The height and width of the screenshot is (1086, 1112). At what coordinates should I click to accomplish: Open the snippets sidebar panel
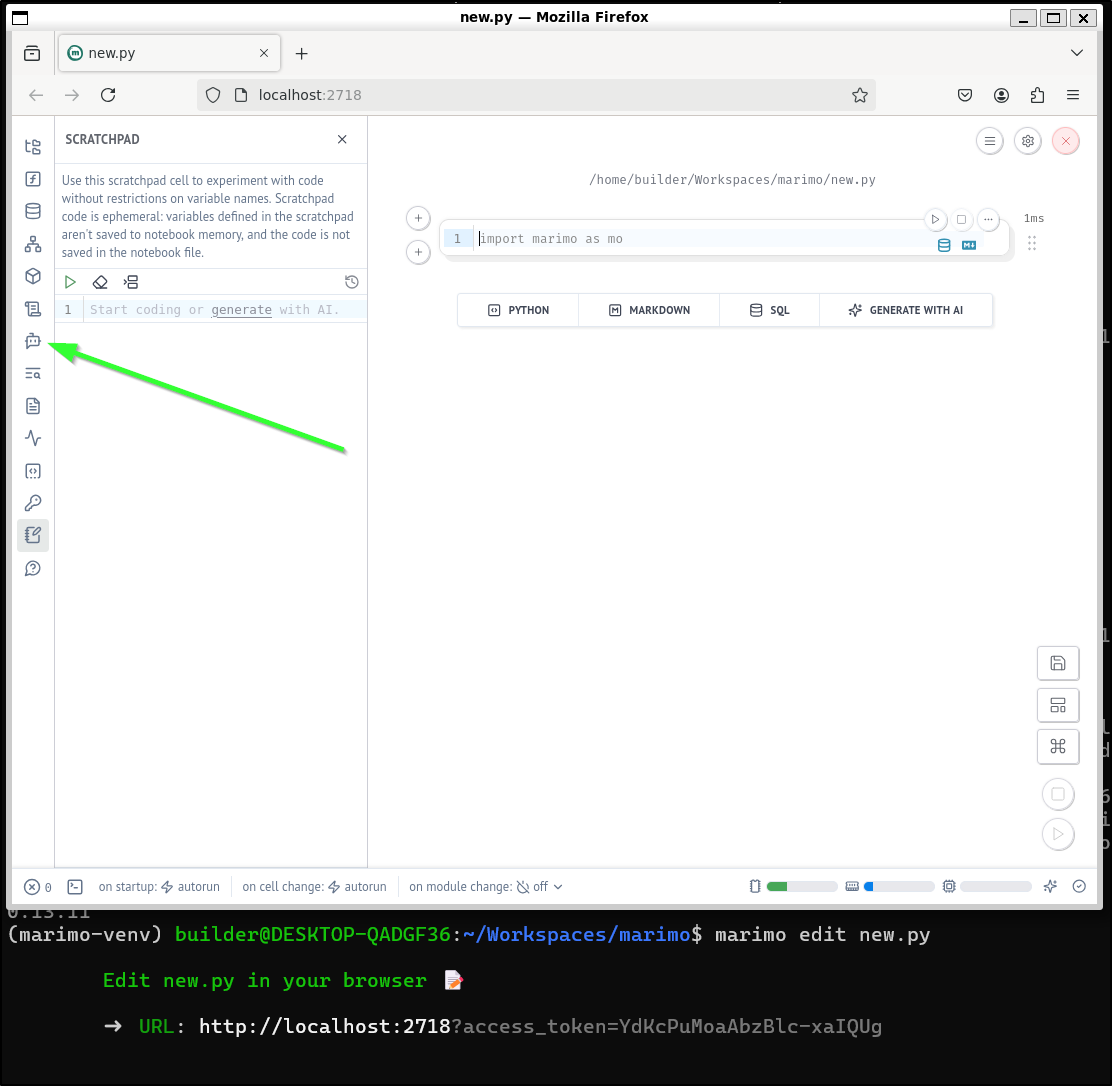pyautogui.click(x=33, y=471)
